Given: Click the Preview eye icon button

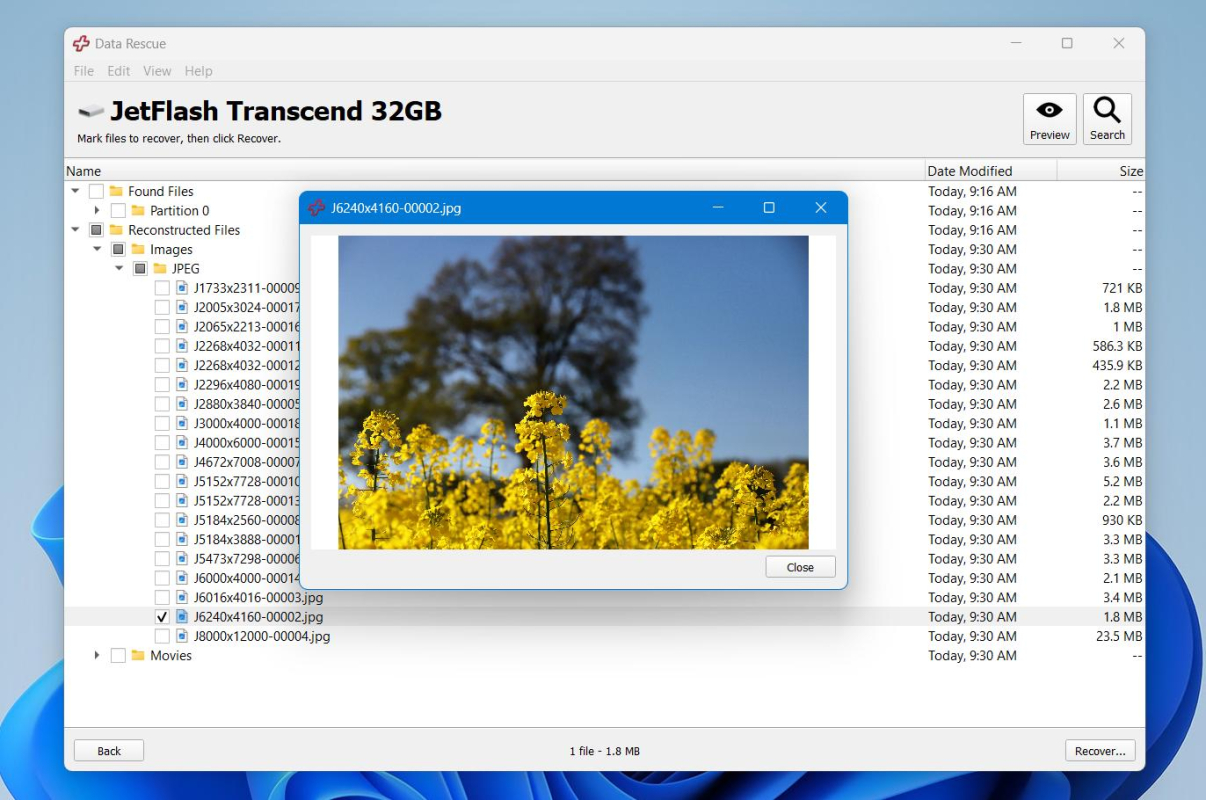Looking at the screenshot, I should (x=1049, y=119).
